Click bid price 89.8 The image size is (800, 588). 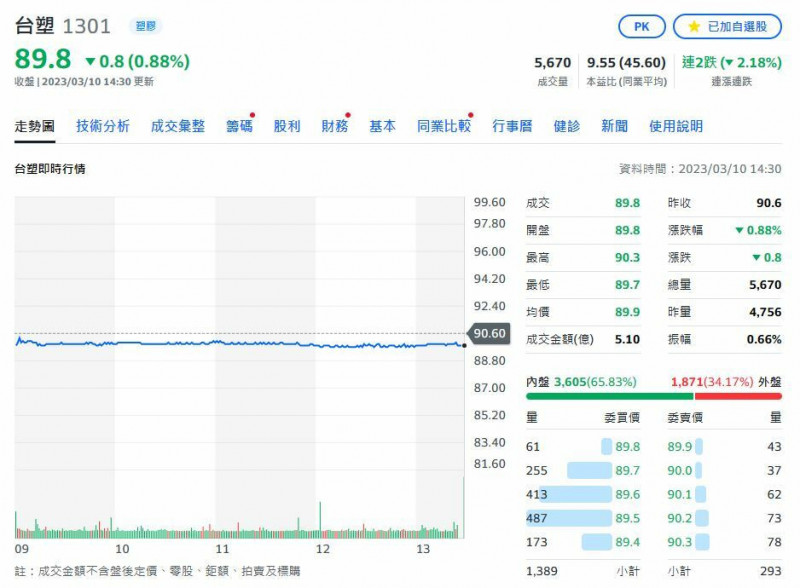point(627,447)
